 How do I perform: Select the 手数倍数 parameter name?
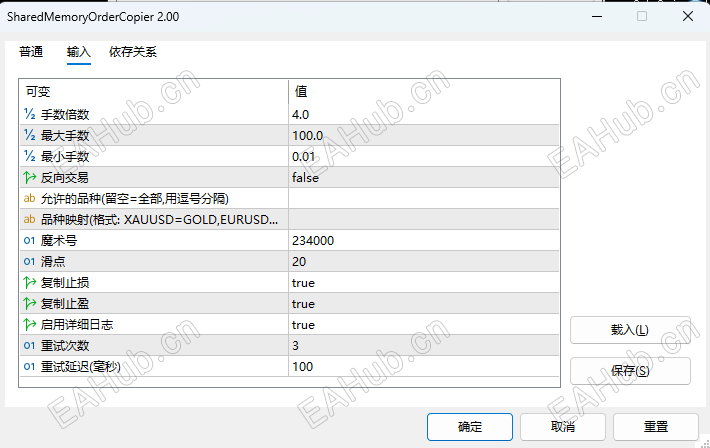(x=65, y=115)
